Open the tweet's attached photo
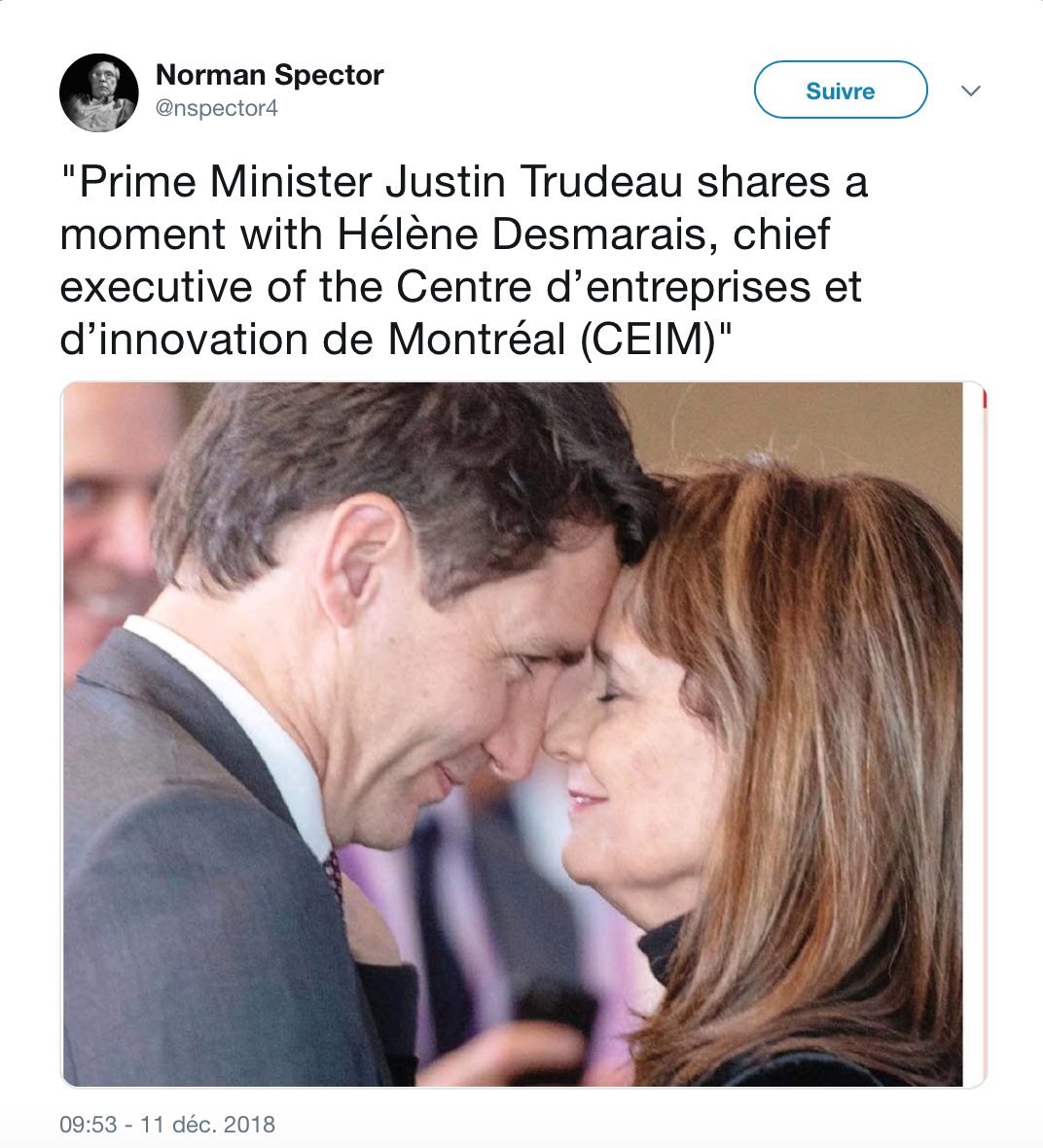The width and height of the screenshot is (1043, 1148). pyautogui.click(x=523, y=735)
